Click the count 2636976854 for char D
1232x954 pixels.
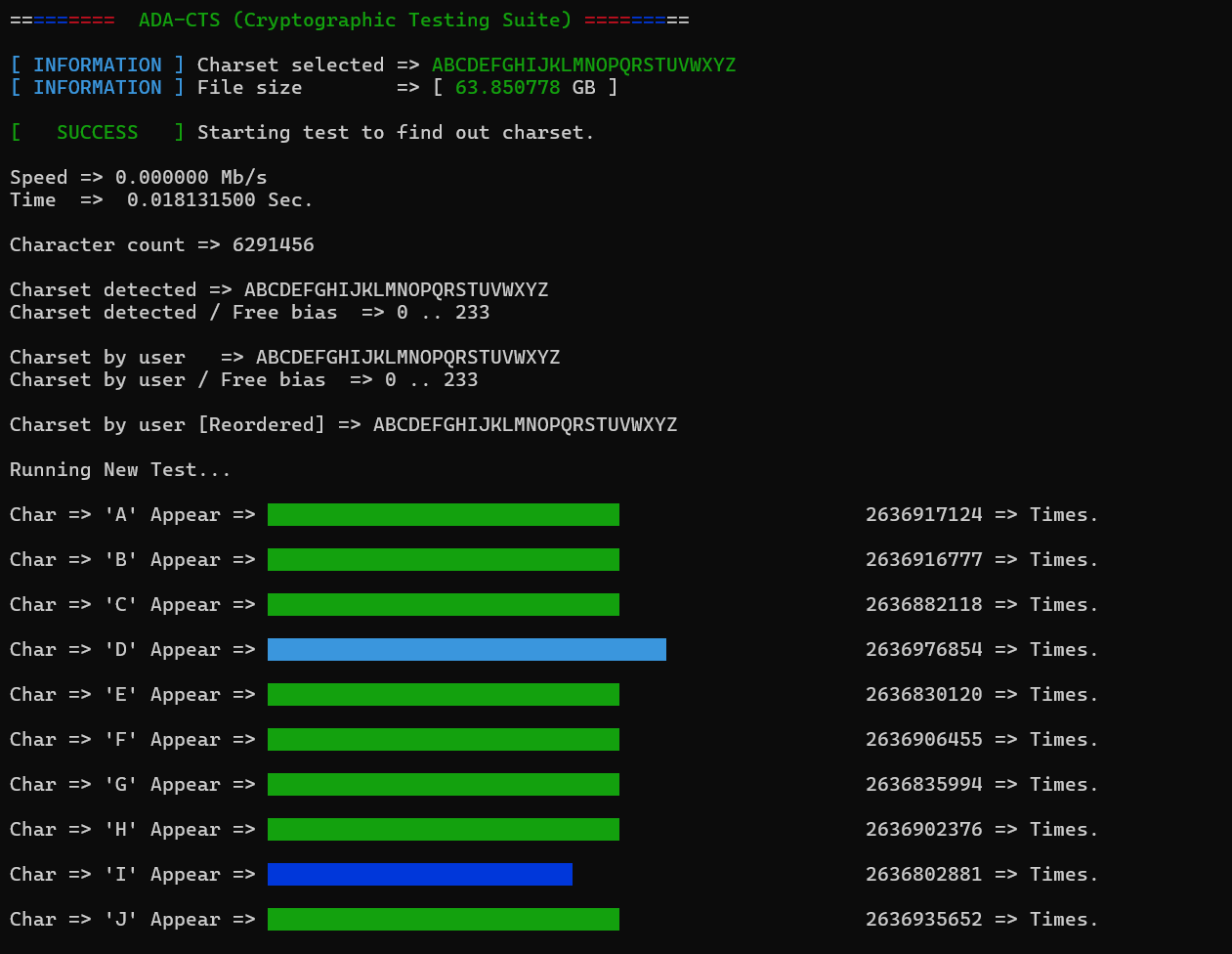[x=923, y=650]
